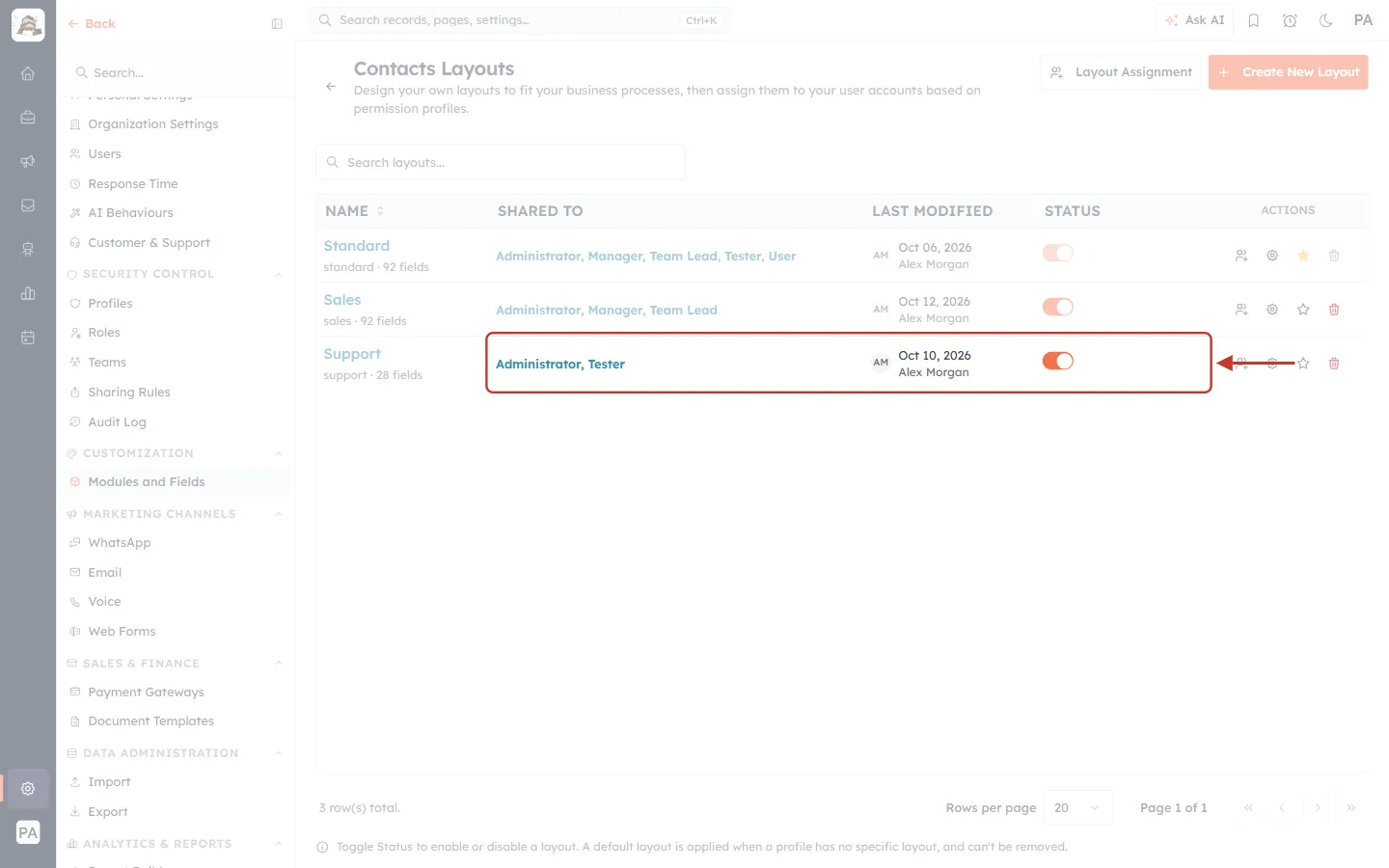The image size is (1389, 868).
Task: Collapse the Marketing Channels section
Action: click(279, 515)
